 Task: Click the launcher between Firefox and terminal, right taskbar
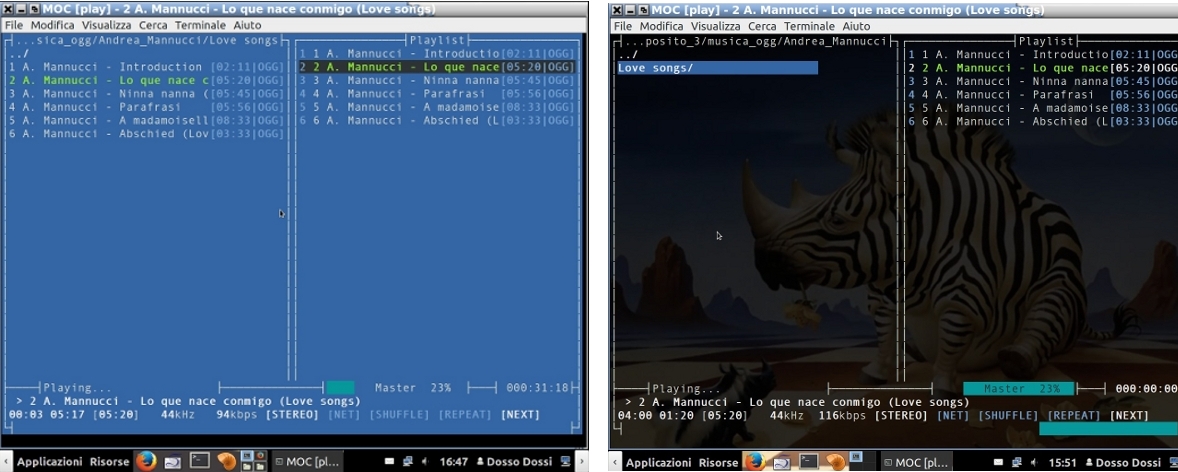click(782, 461)
